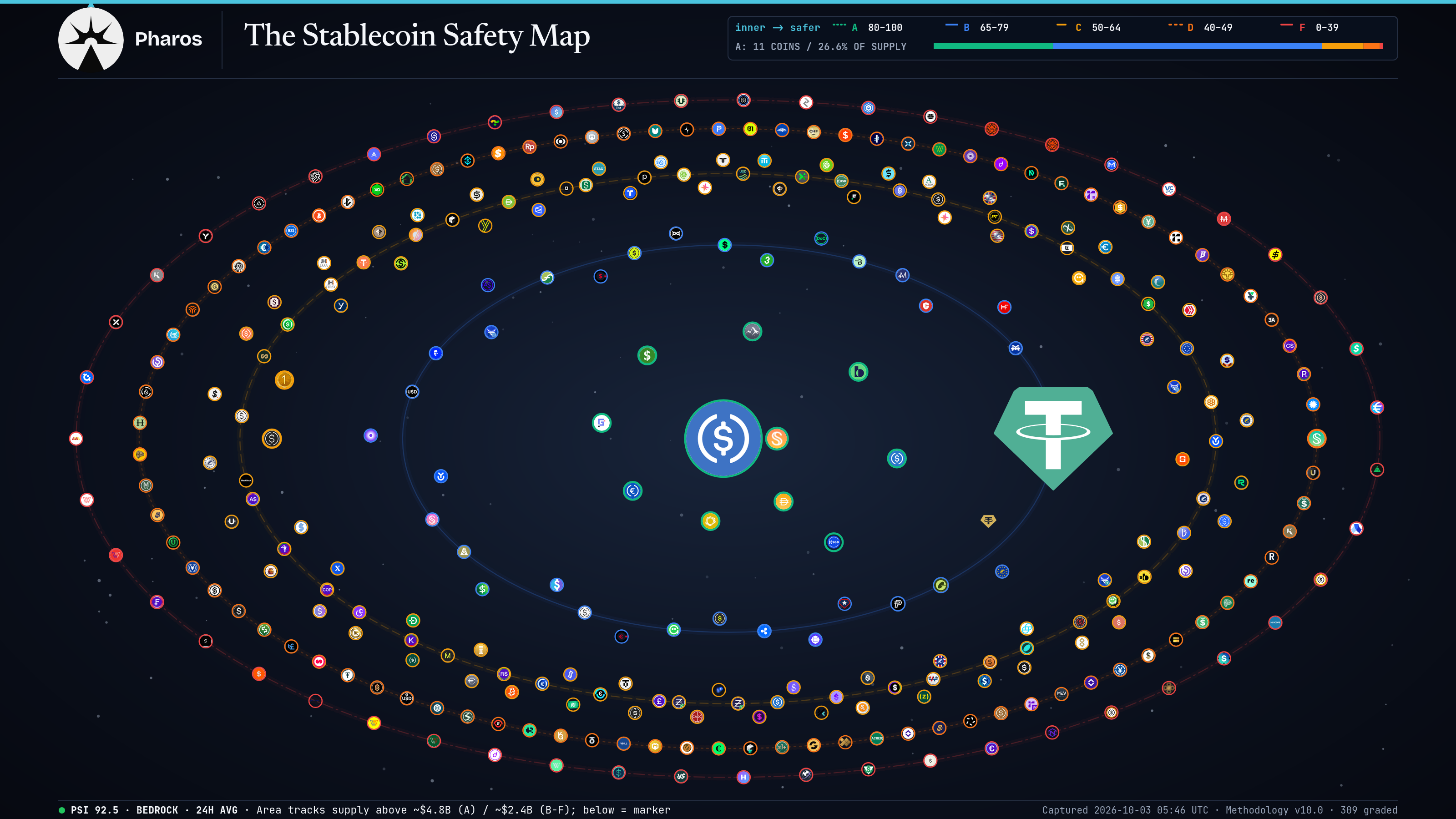Open the green lowercase b coin

pyautogui.click(x=858, y=372)
